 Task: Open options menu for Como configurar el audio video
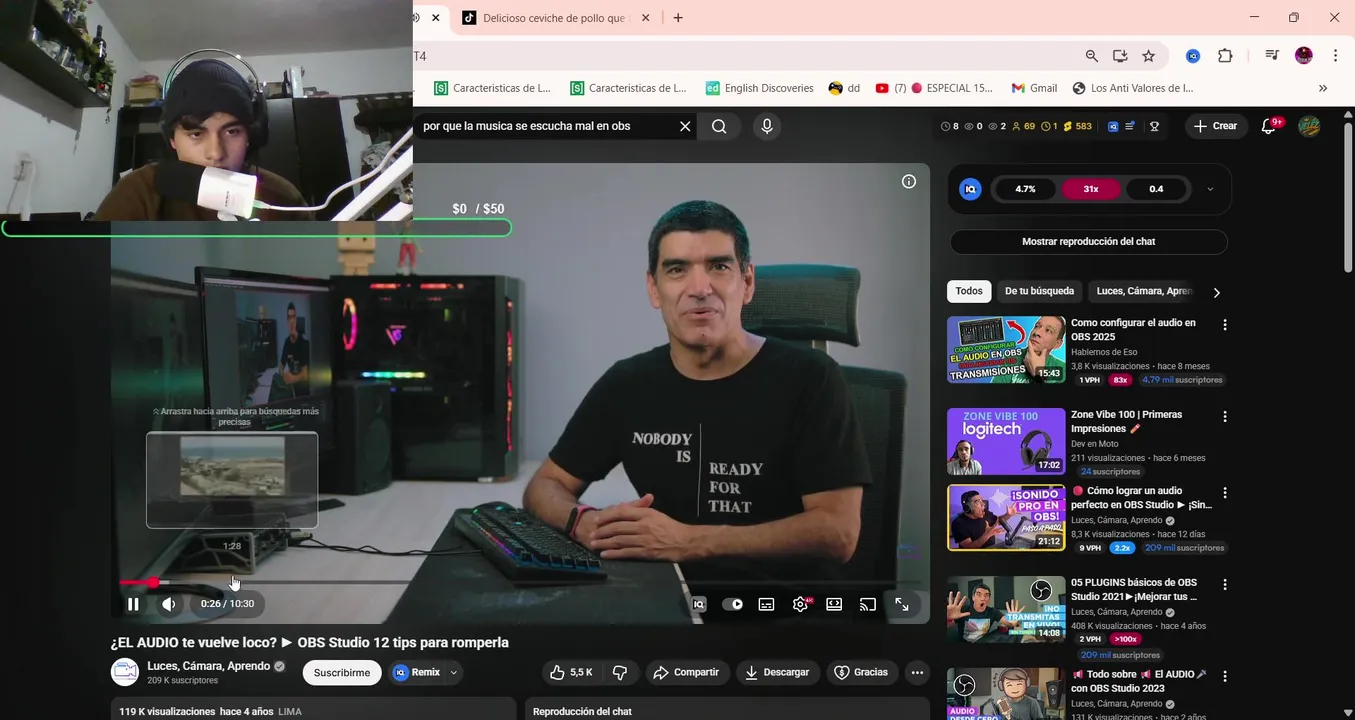click(x=1225, y=325)
